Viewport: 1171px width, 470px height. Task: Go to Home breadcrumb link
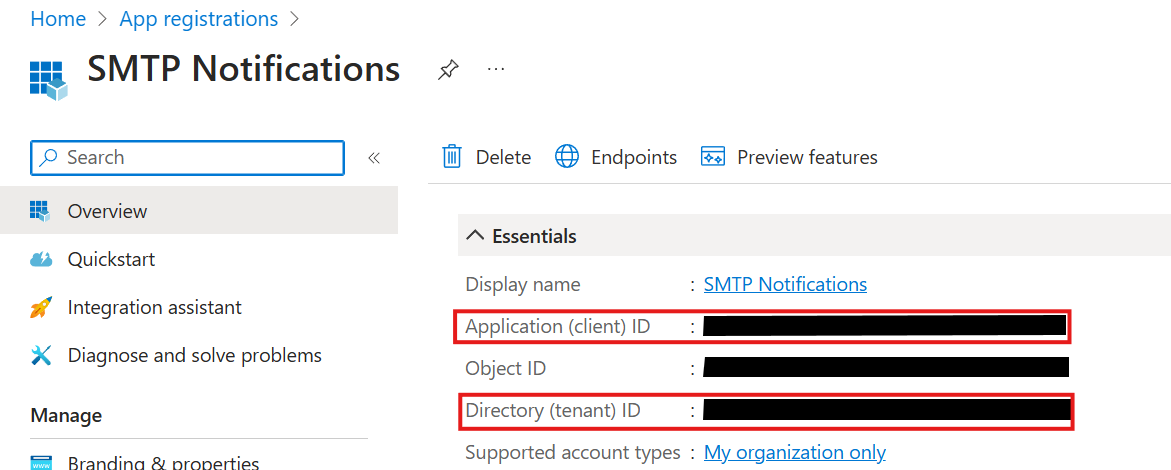click(58, 19)
